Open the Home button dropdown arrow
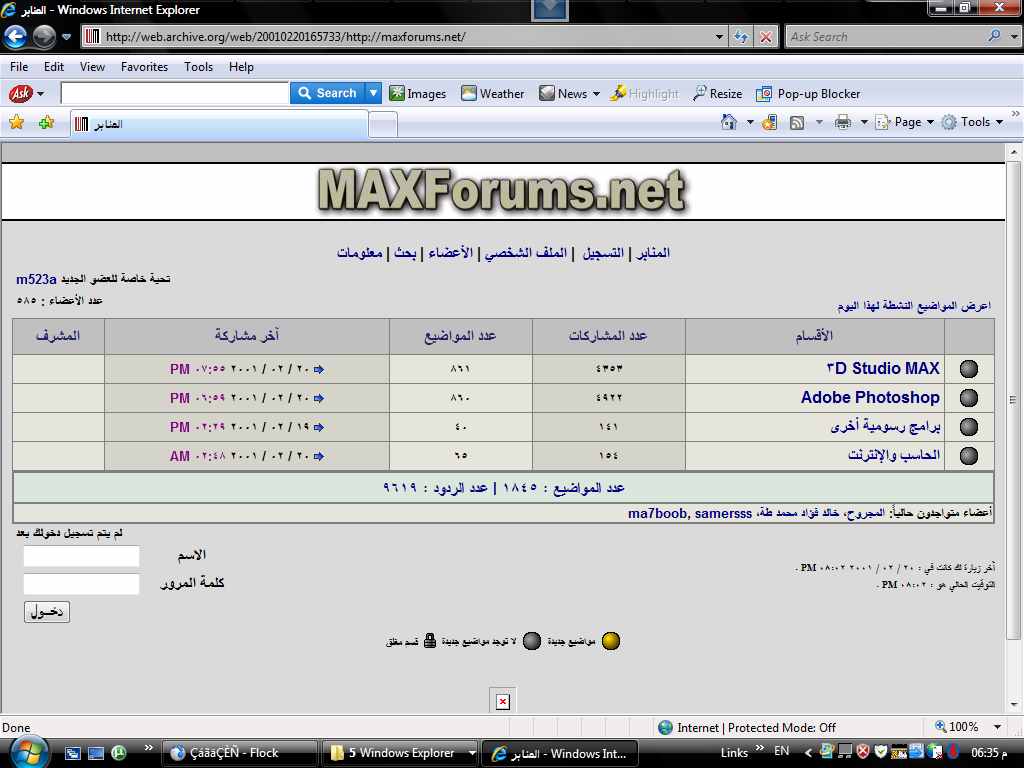Screen dimensions: 1024x768 tap(750, 122)
